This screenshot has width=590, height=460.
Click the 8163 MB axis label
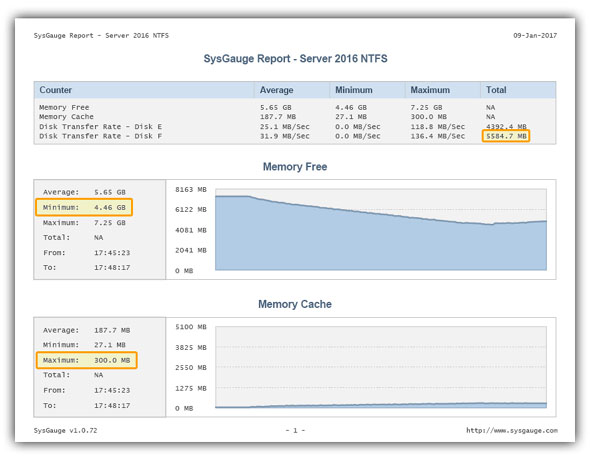point(191,190)
